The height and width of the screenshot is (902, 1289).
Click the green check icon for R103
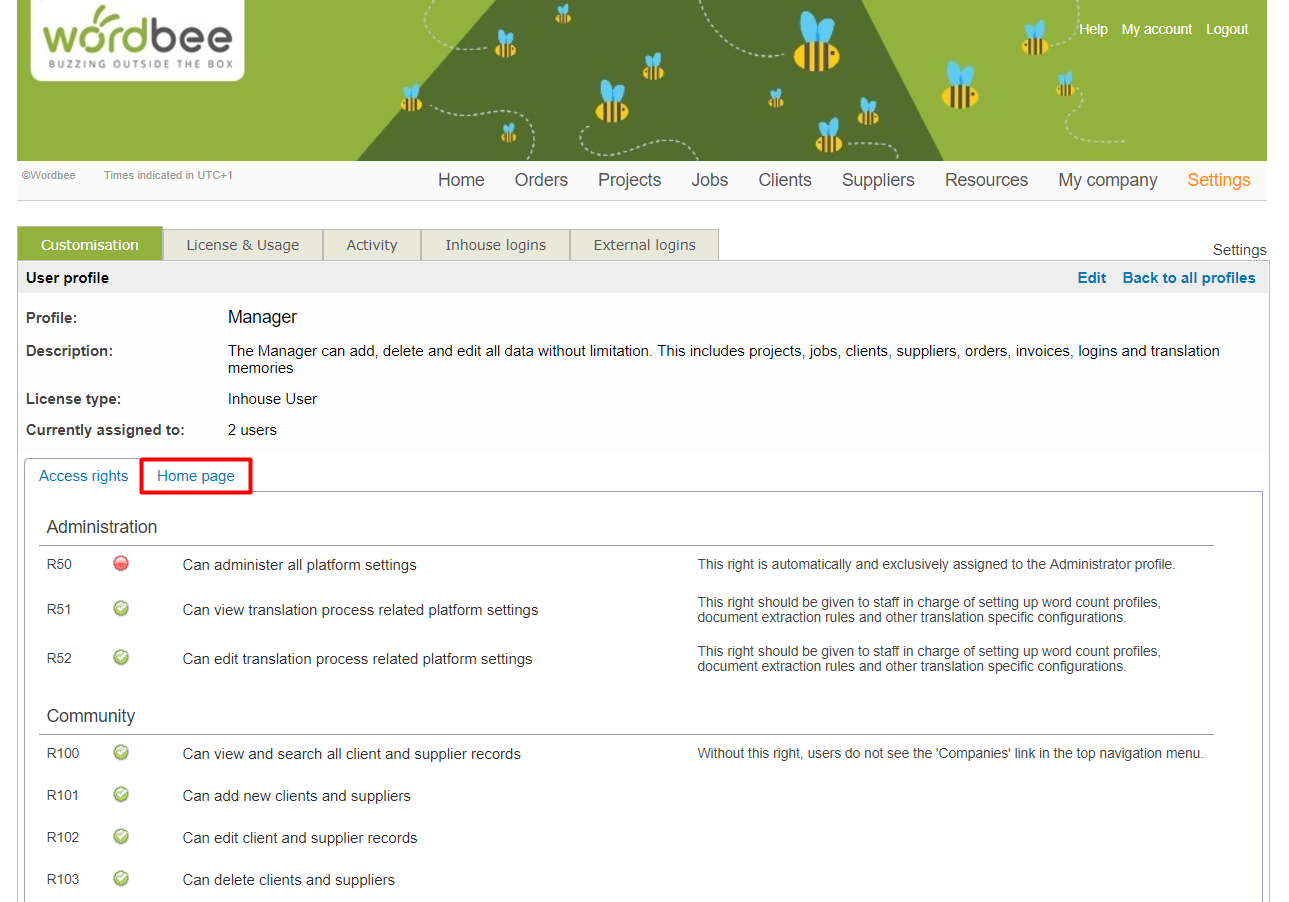point(121,878)
